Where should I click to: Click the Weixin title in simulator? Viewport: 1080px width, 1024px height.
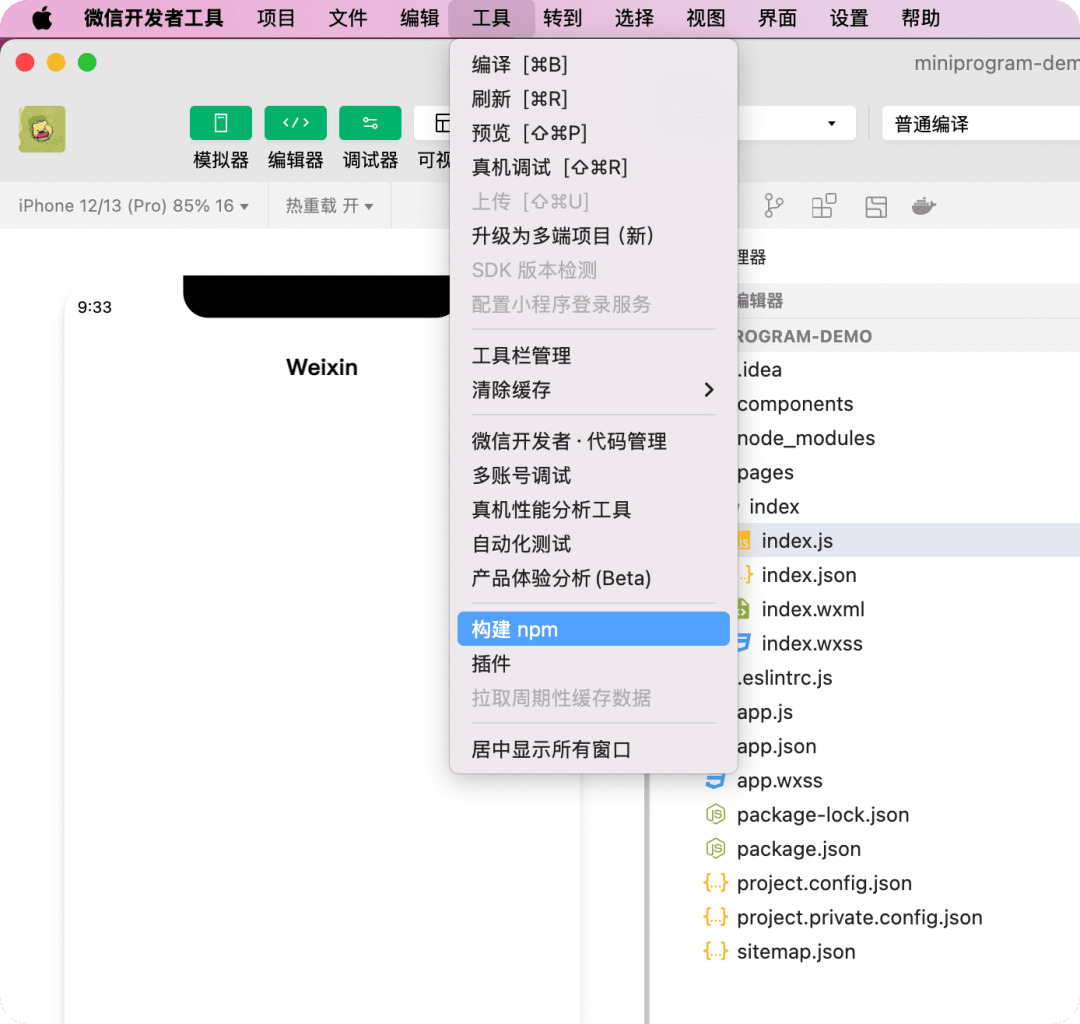click(x=322, y=367)
